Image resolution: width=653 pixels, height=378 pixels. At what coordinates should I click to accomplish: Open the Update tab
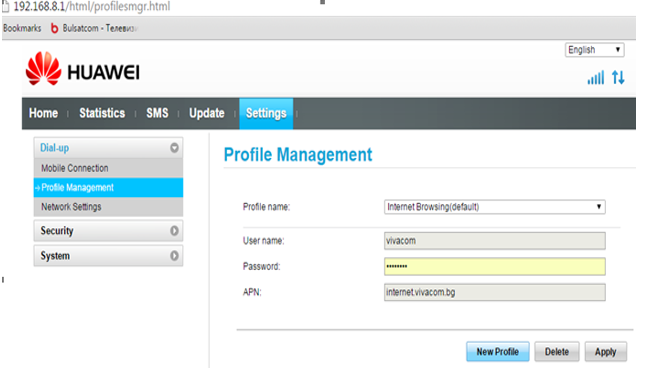pos(207,113)
